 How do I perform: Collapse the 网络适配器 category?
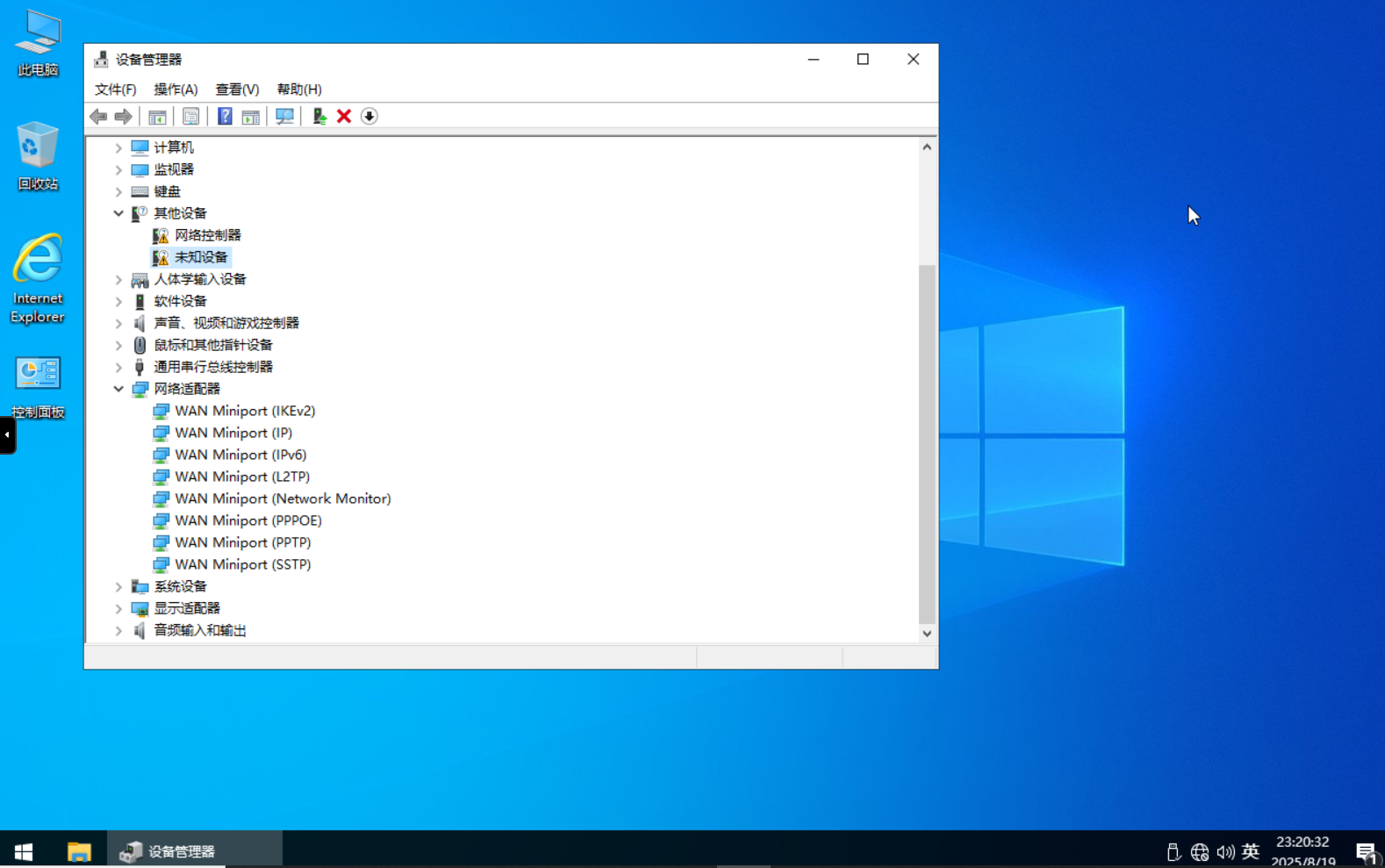point(118,389)
